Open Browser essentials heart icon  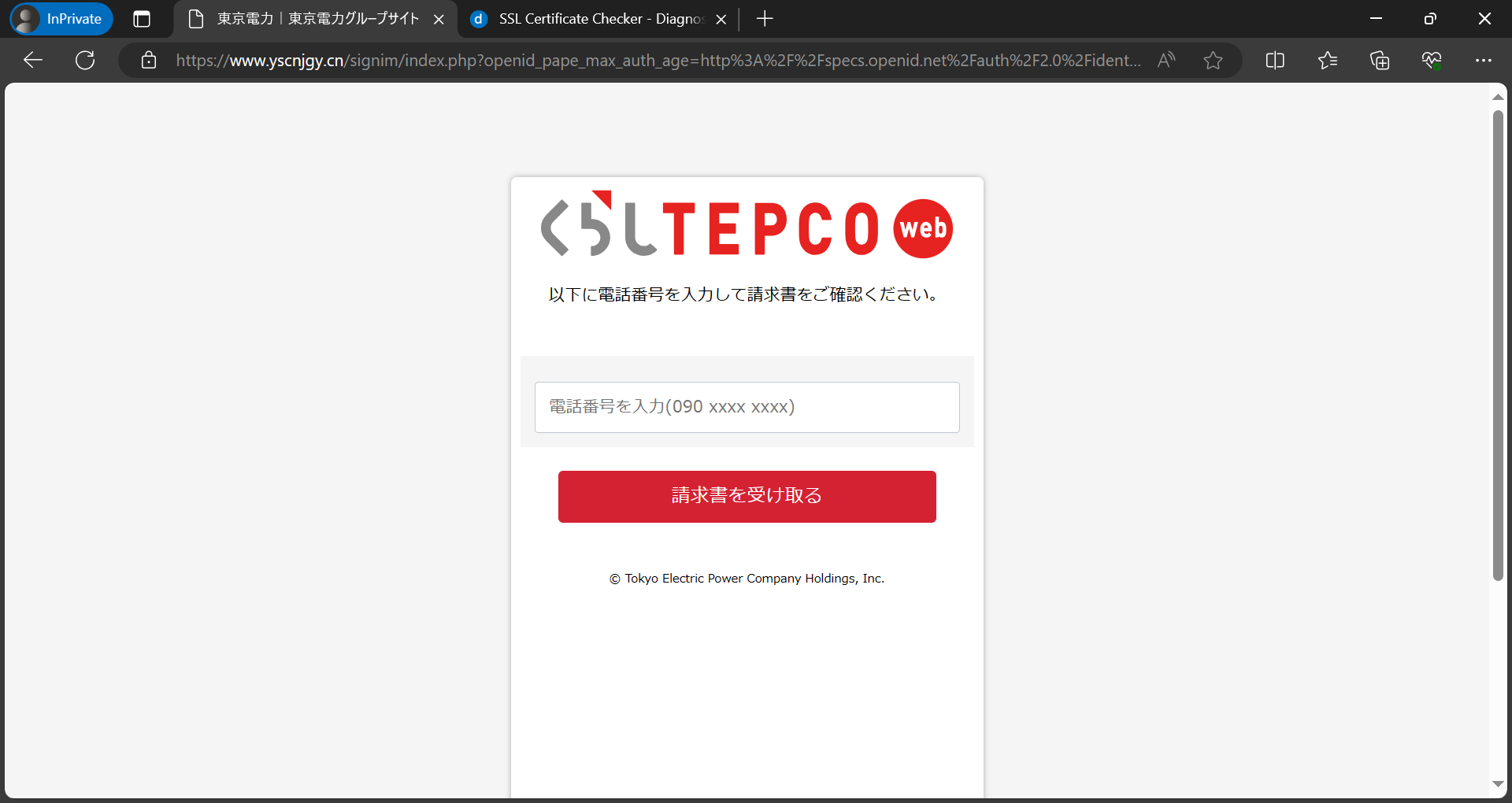[x=1432, y=60]
